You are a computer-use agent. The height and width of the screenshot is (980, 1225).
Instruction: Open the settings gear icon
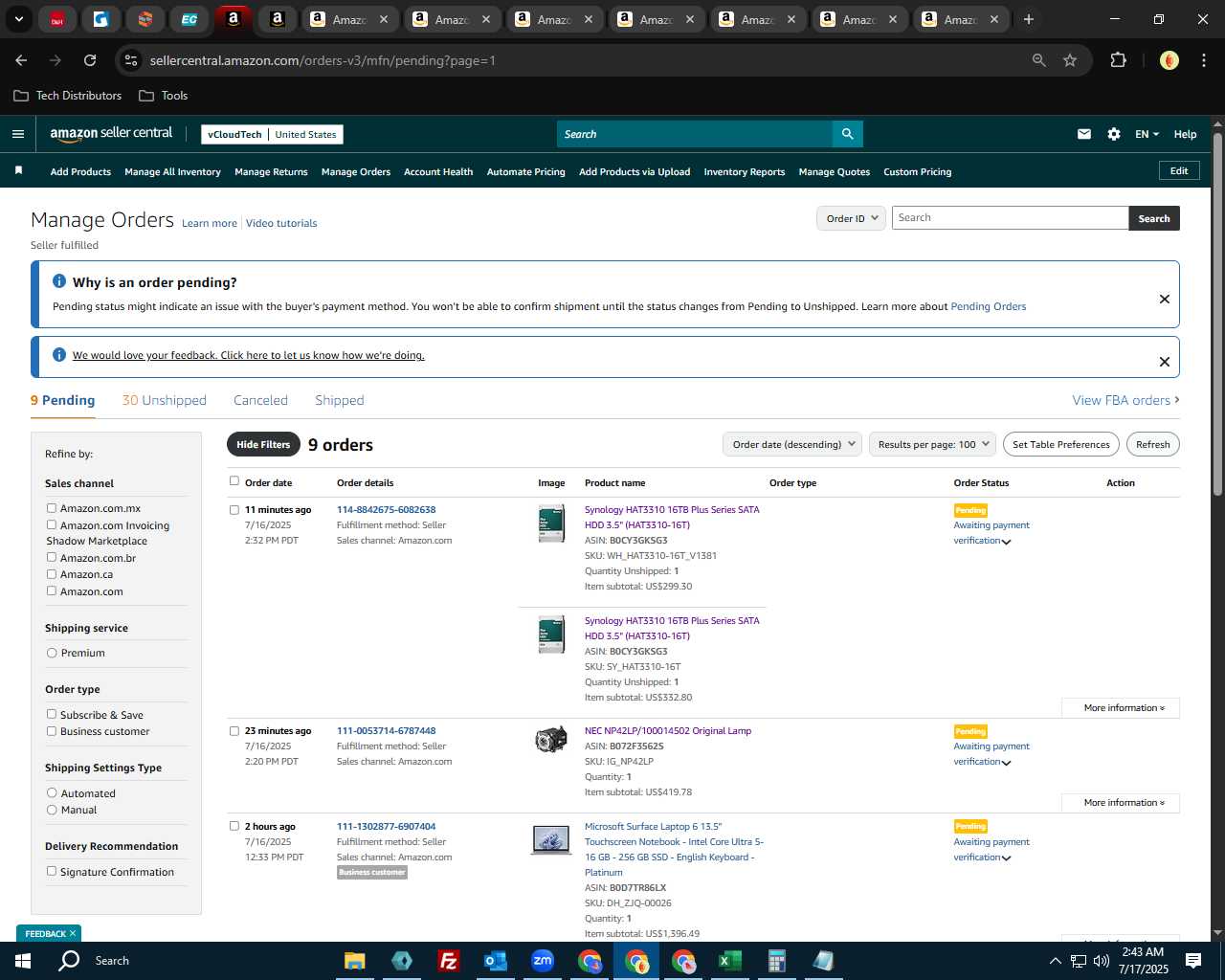(1114, 134)
